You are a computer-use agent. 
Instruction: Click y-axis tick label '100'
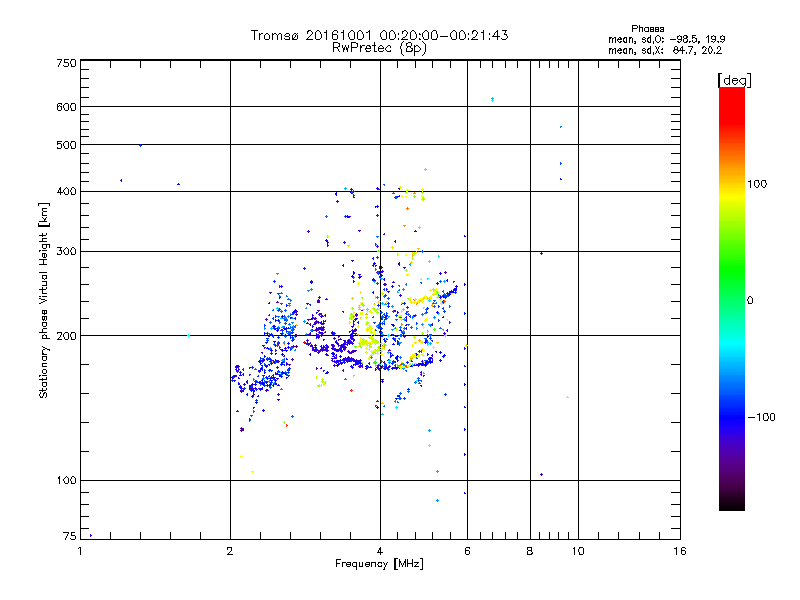coord(66,481)
